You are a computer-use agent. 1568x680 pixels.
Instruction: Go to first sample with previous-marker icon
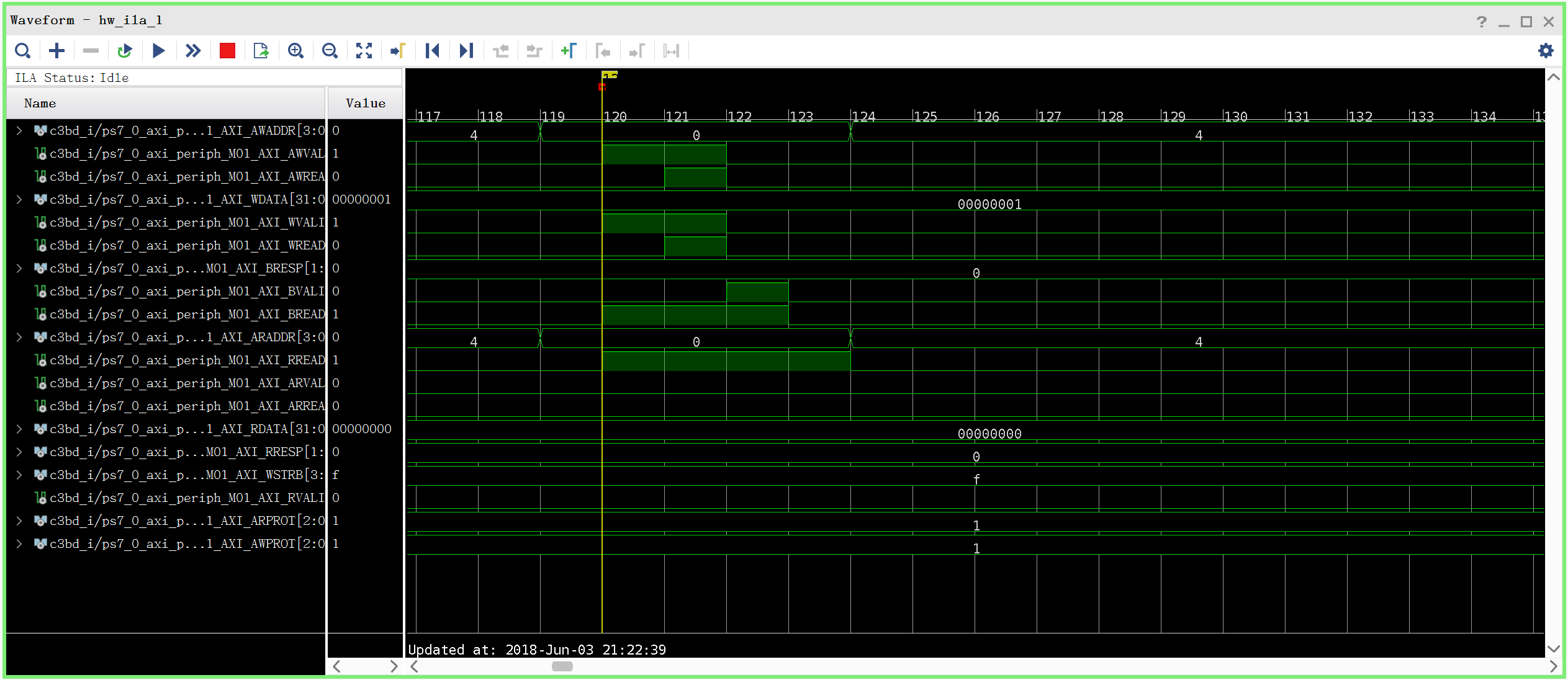tap(432, 51)
